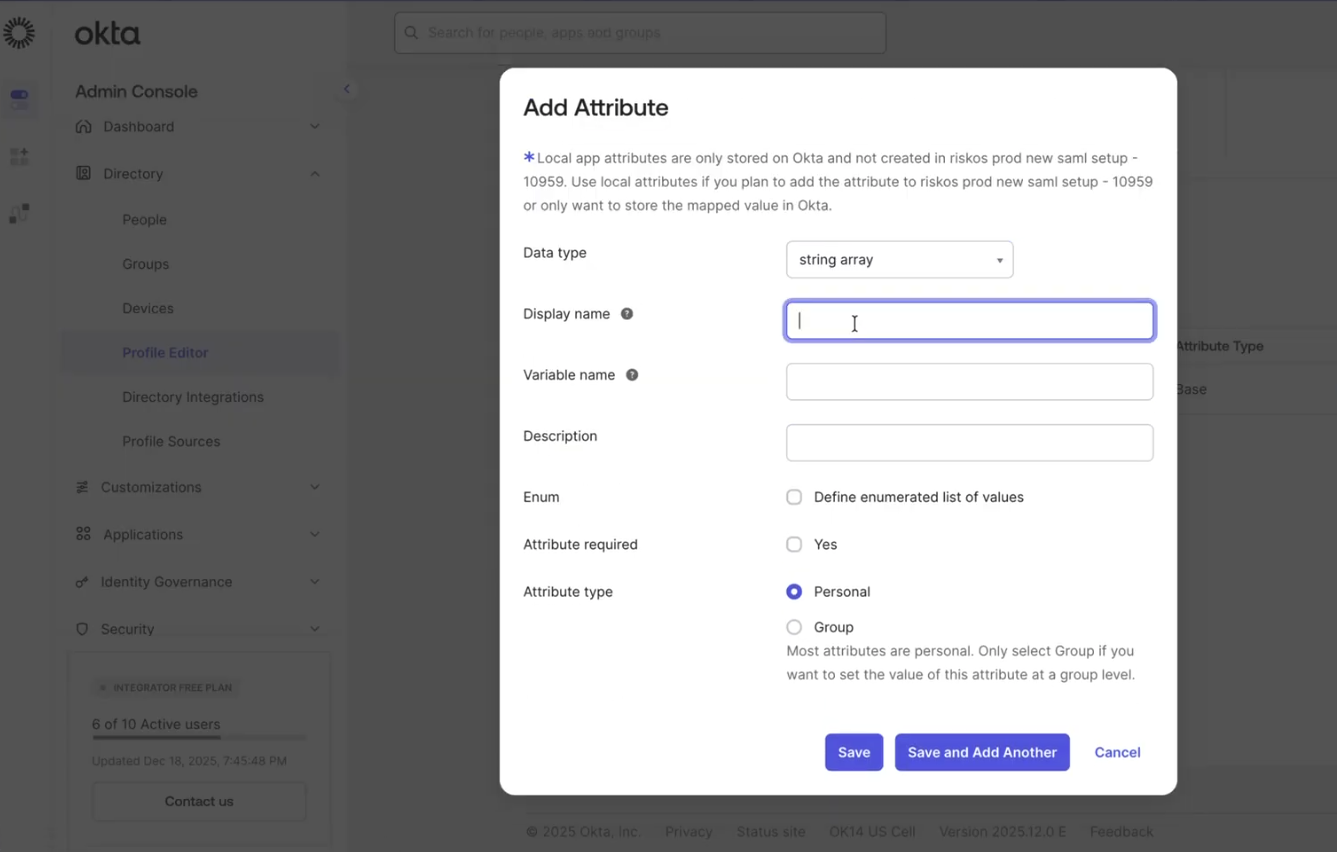Open the Data type dropdown

(x=900, y=260)
